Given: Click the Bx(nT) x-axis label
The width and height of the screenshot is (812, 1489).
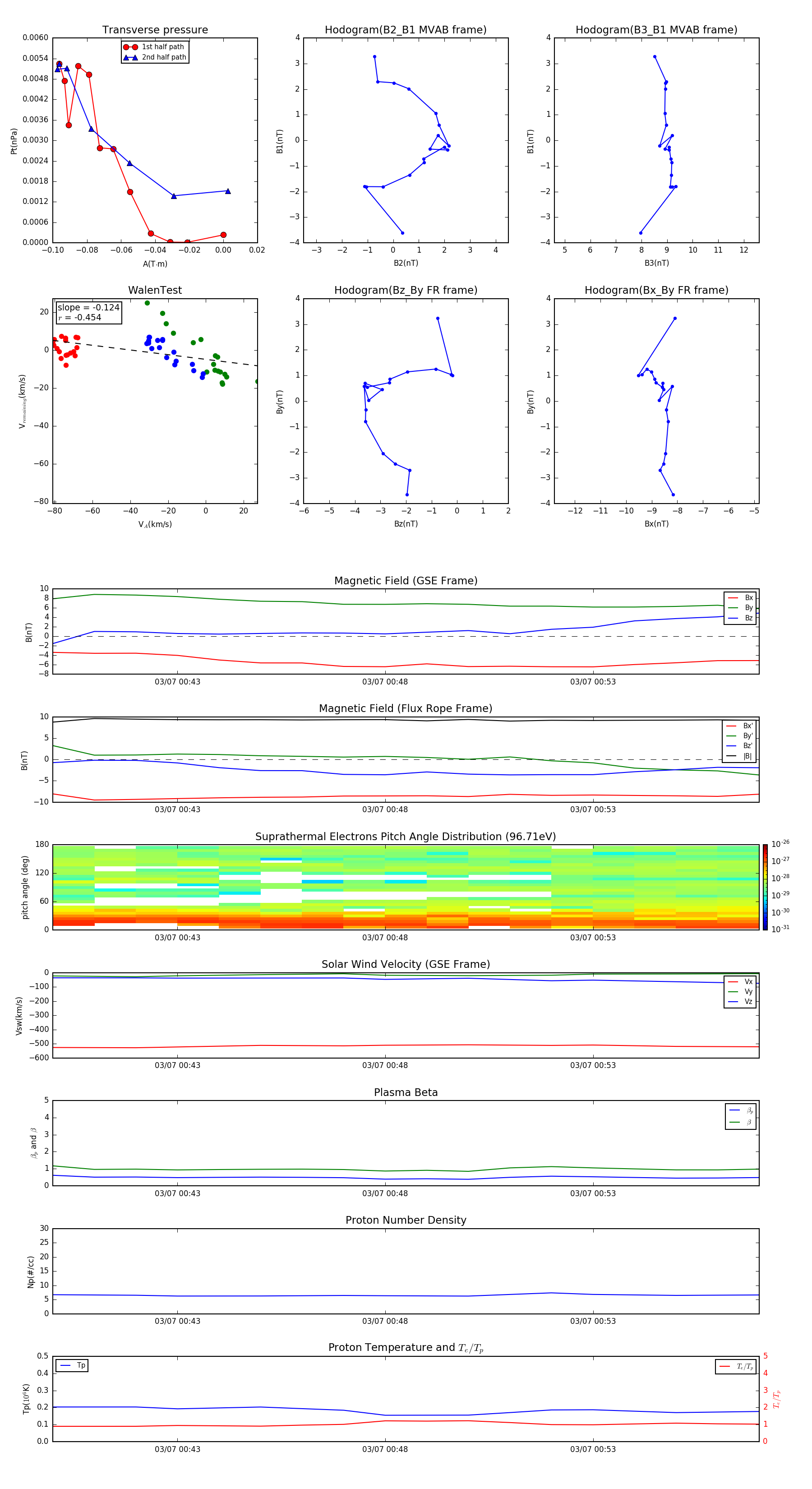Looking at the screenshot, I should click(x=656, y=524).
